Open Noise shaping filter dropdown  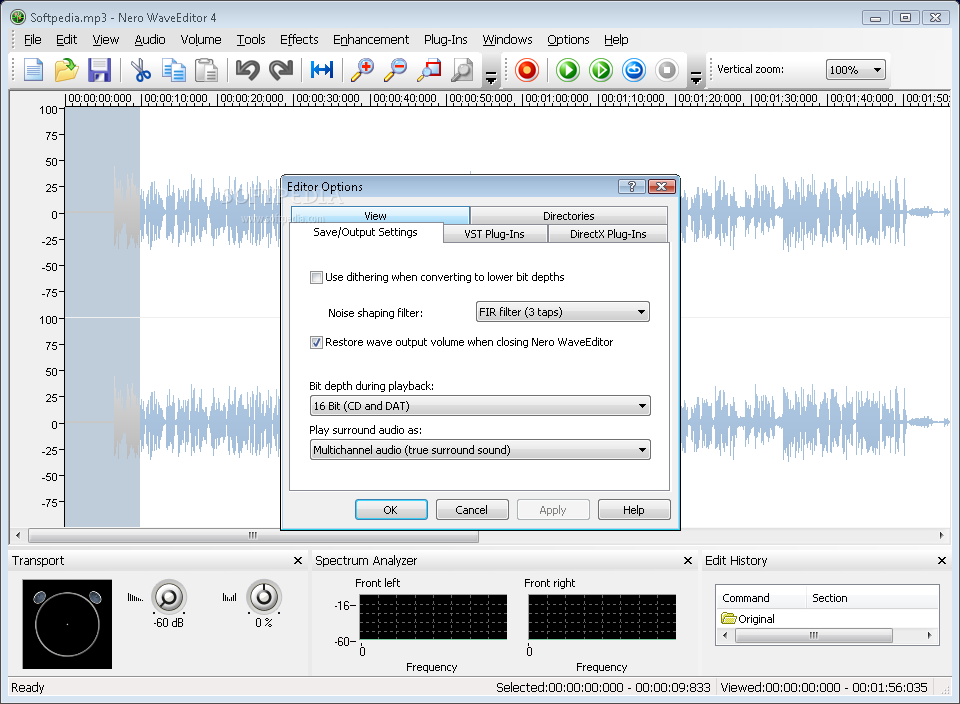563,312
